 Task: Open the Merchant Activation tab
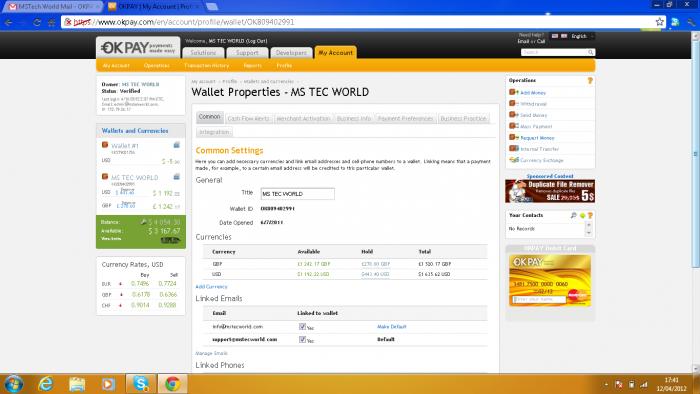pos(303,119)
